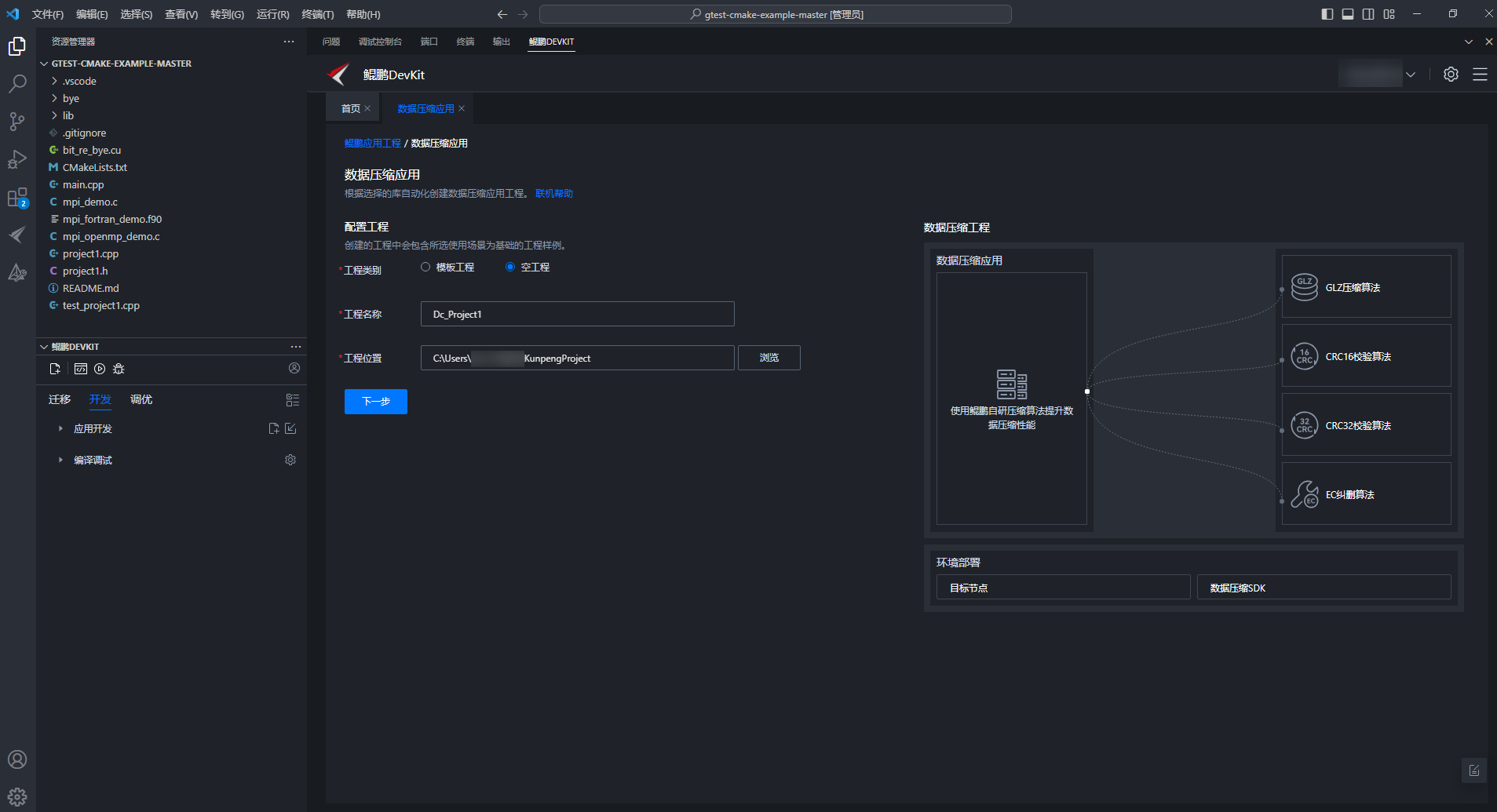
Task: Select 调优 tab in DevKit sidebar
Action: click(141, 399)
